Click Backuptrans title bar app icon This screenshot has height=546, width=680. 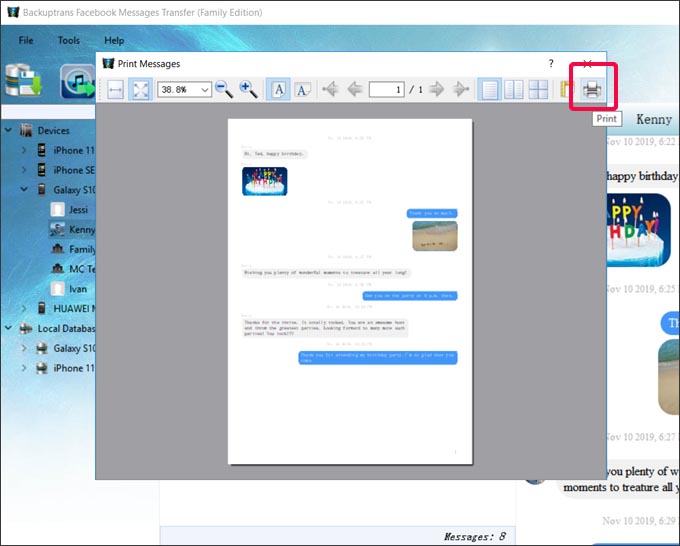pos(13,12)
